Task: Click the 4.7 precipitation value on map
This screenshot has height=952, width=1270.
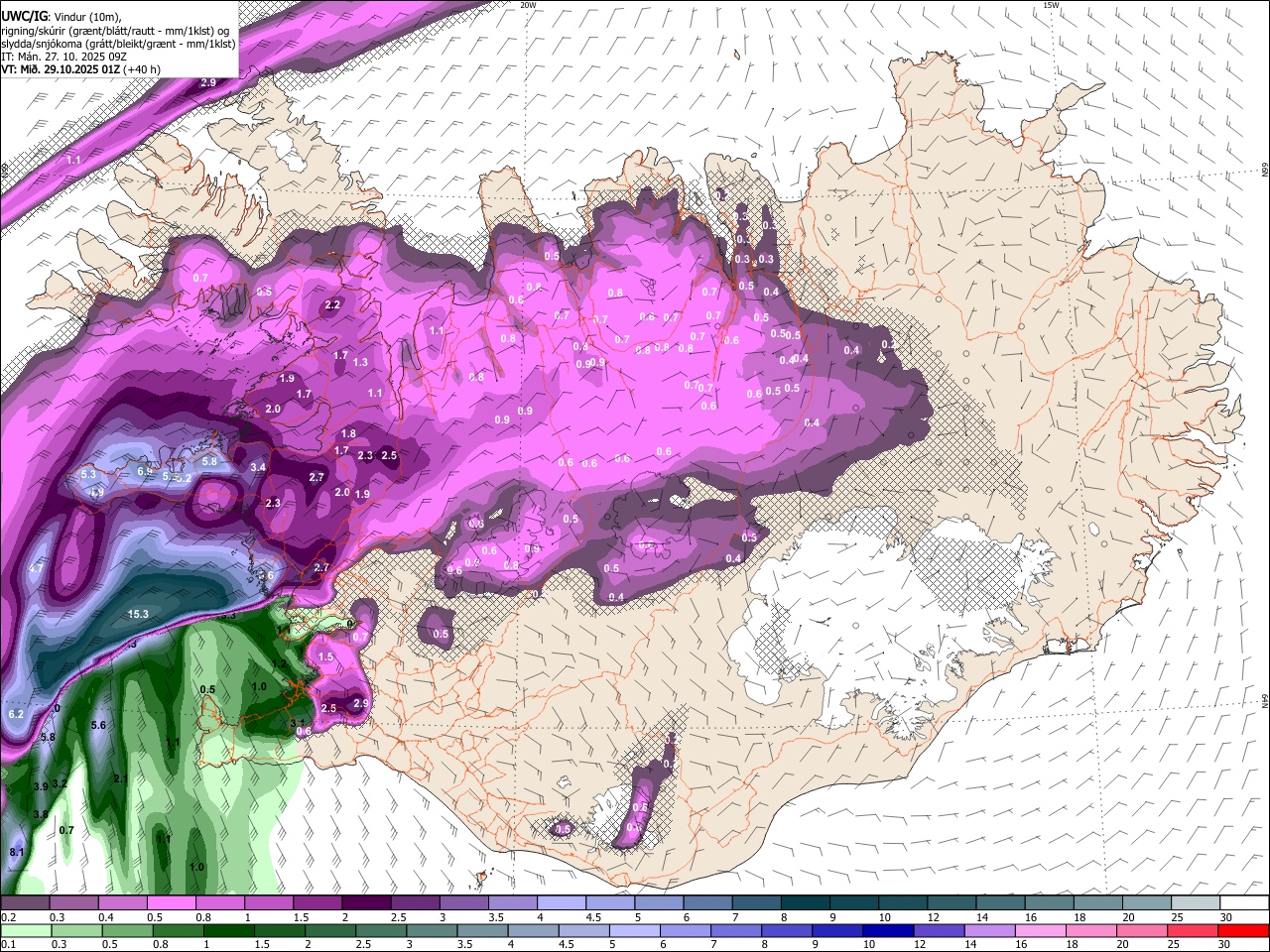Action: 36,568
